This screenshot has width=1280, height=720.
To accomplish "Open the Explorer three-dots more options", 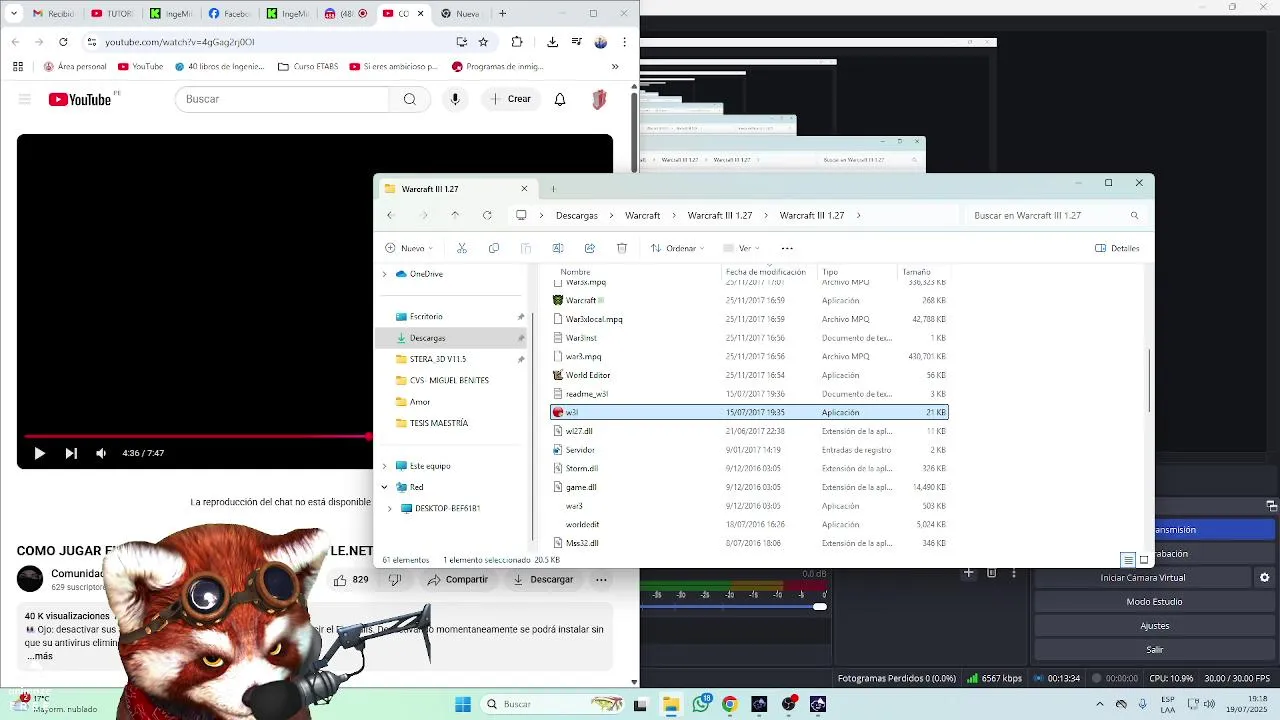I will (x=787, y=248).
